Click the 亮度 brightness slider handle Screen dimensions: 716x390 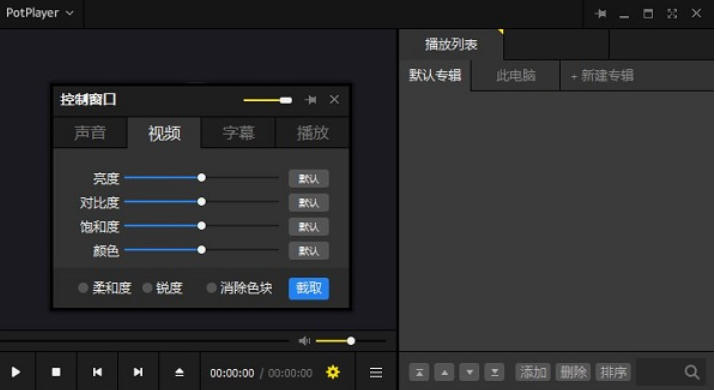coord(201,178)
